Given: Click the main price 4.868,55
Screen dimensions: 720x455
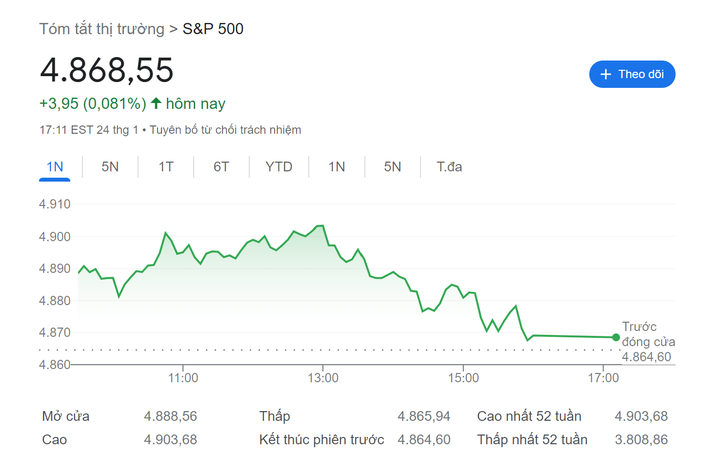Looking at the screenshot, I should click(x=106, y=70).
